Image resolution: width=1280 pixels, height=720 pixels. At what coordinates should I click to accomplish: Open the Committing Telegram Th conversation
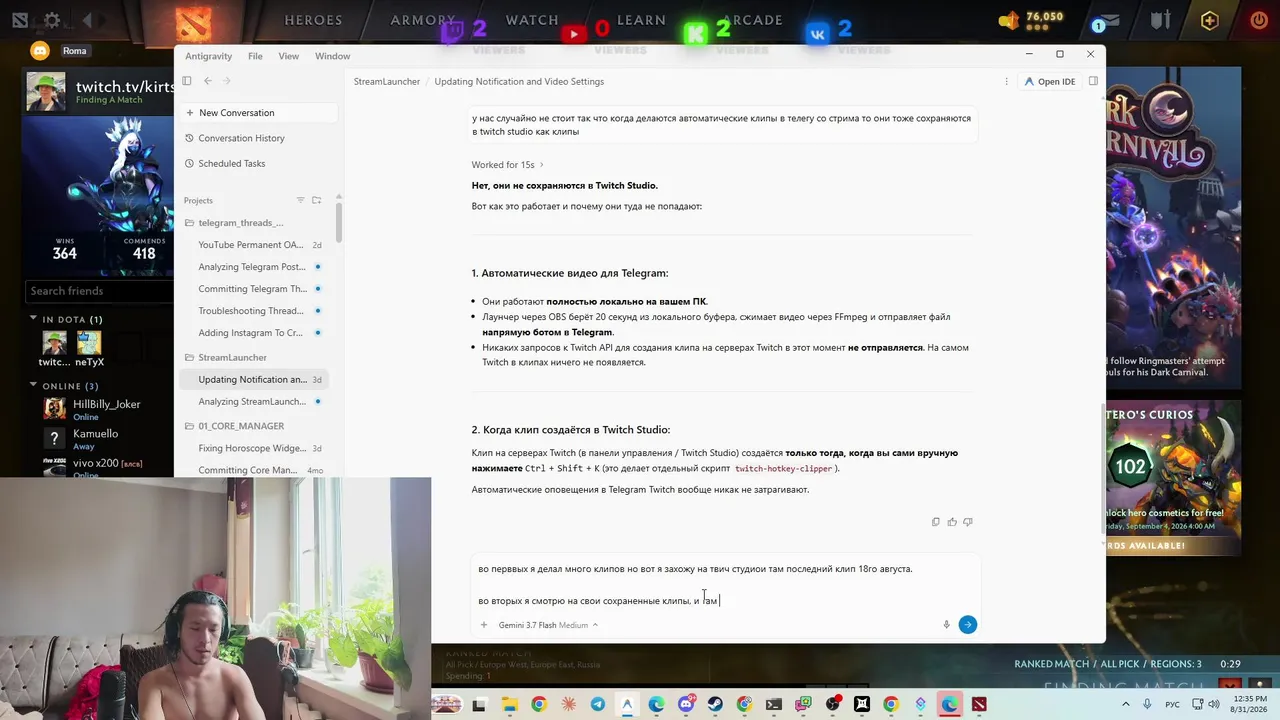(x=255, y=289)
